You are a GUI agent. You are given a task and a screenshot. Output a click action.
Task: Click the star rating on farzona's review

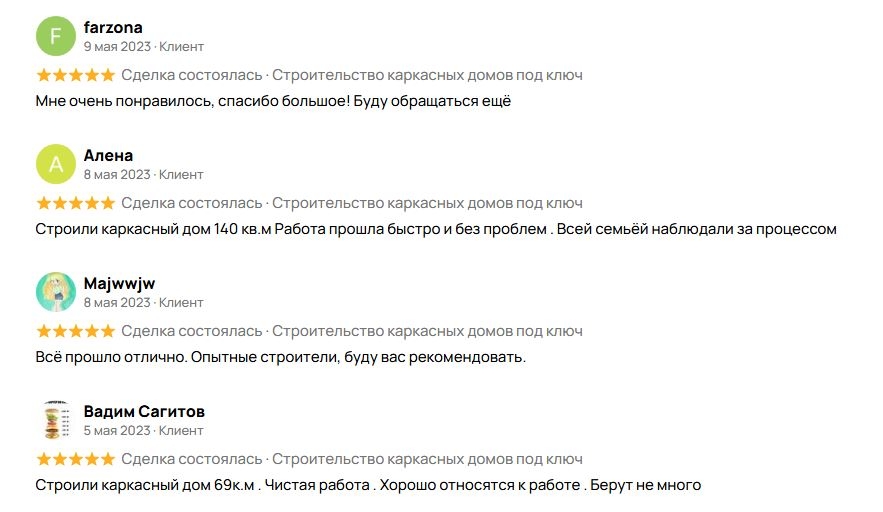(x=75, y=75)
